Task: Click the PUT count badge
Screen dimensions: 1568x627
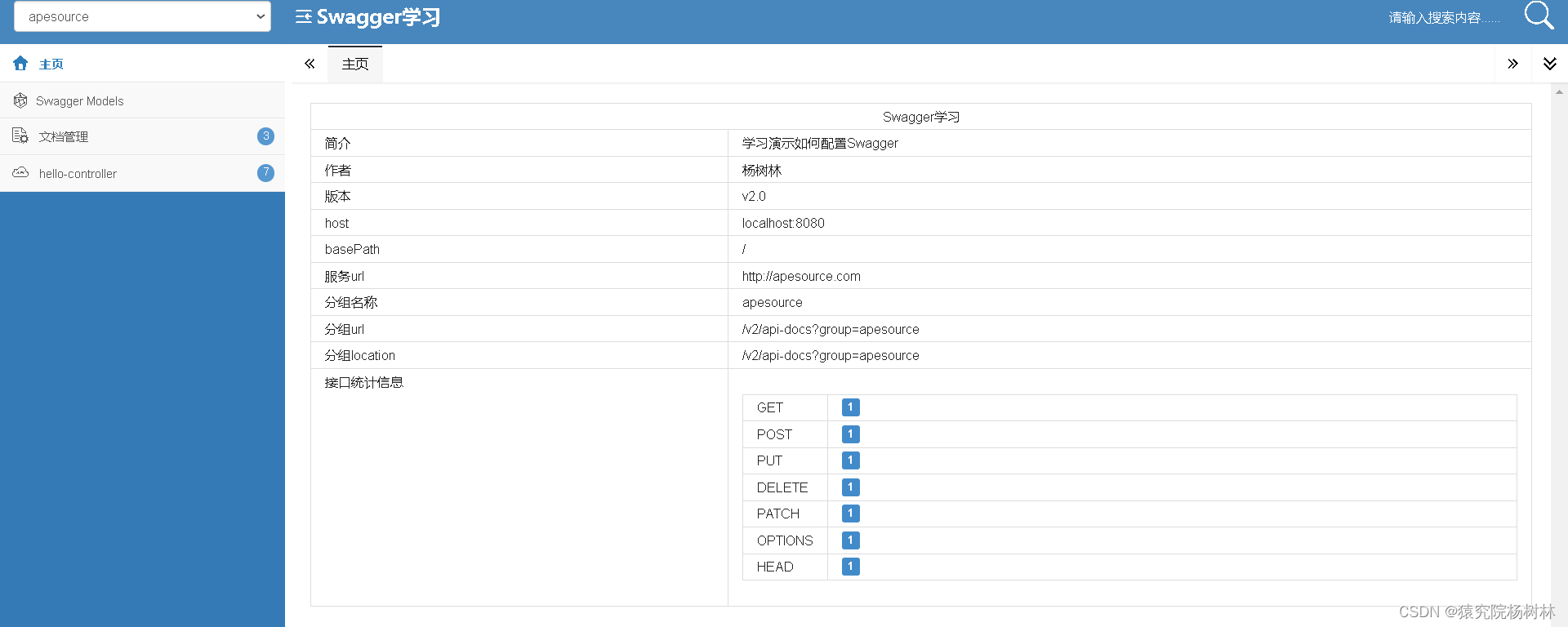Action: pyautogui.click(x=850, y=460)
